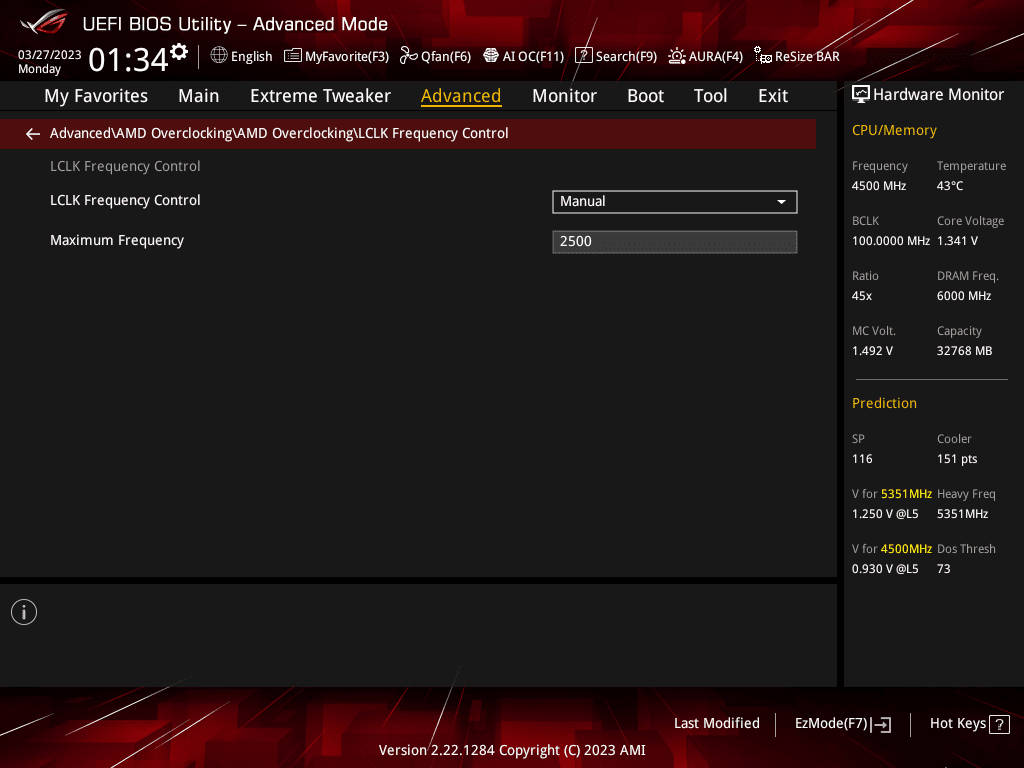Go to the Exit tab
The width and height of the screenshot is (1024, 768).
click(x=773, y=96)
